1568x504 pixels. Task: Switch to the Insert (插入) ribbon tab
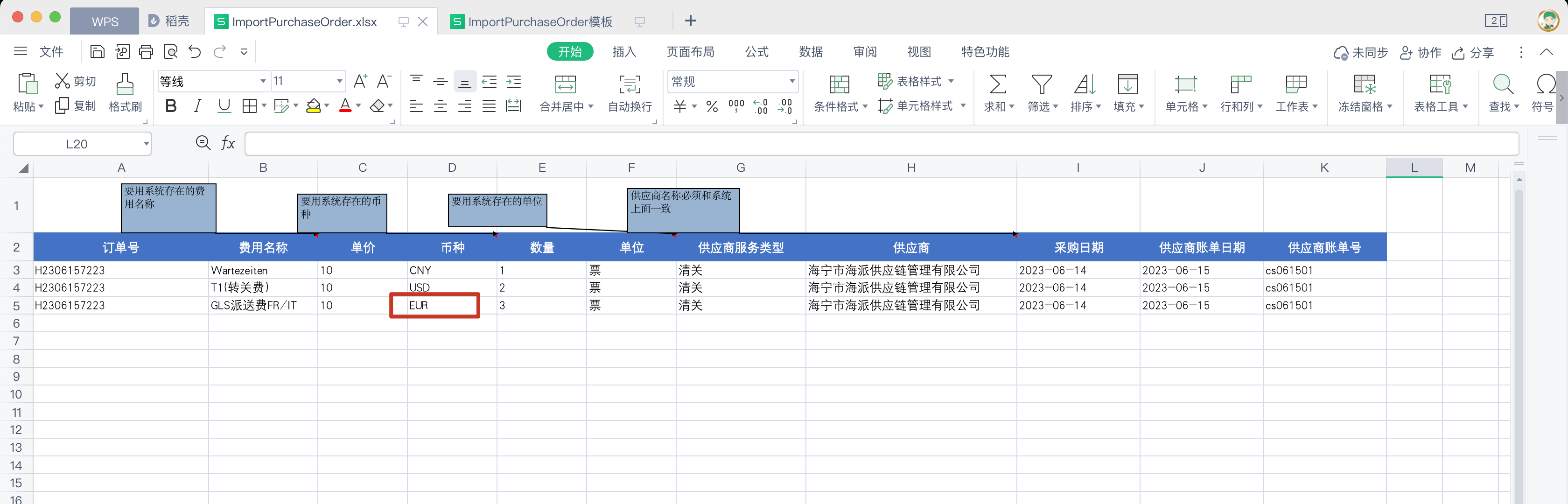click(623, 52)
